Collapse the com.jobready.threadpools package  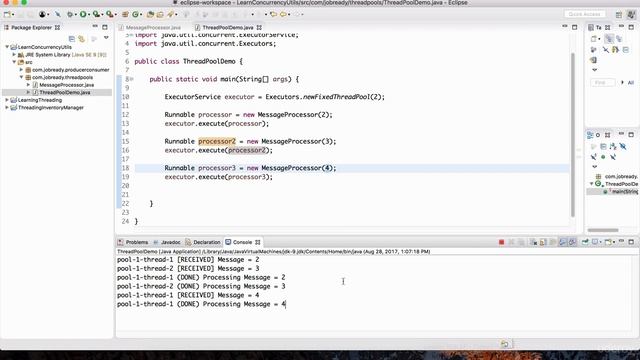(22, 77)
